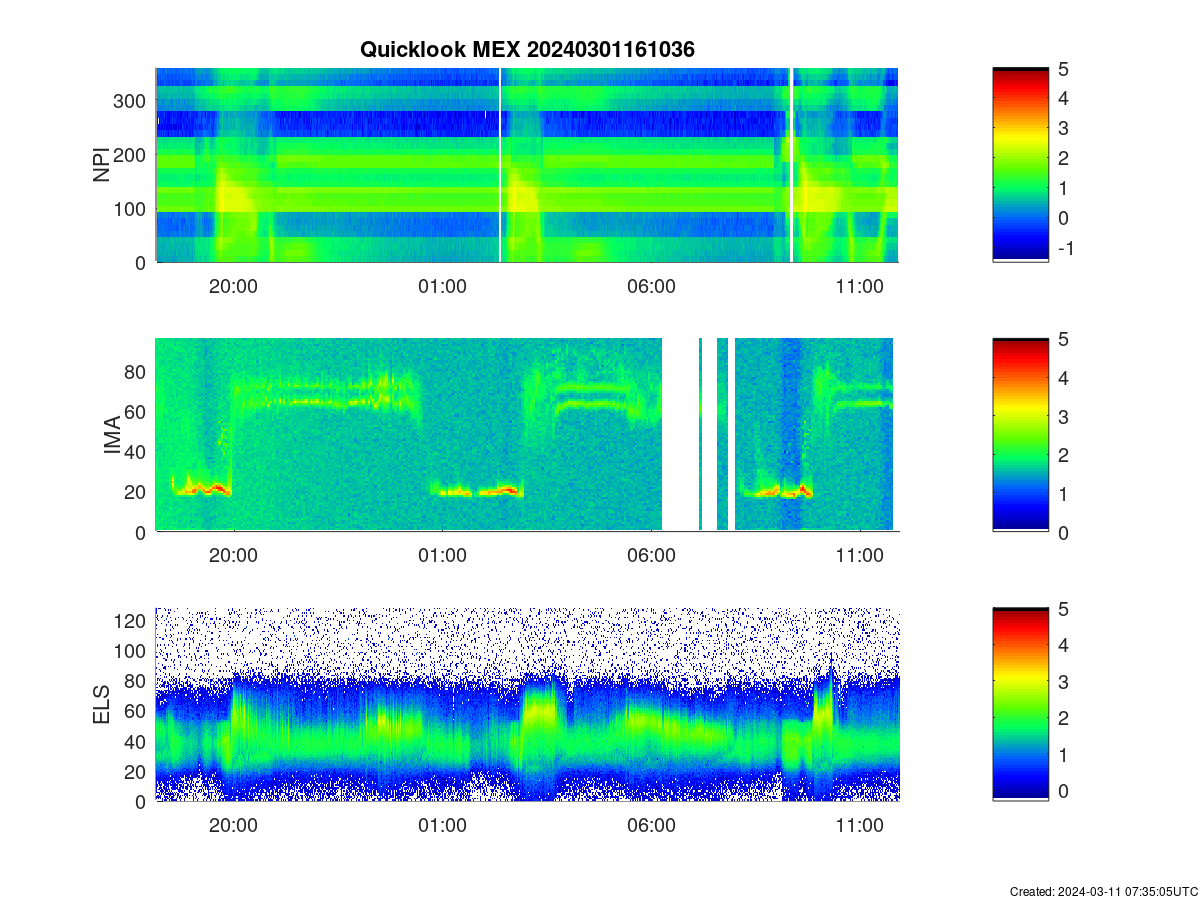The height and width of the screenshot is (900, 1200).
Task: Click the IMA plot's color bar
Action: (x=1020, y=435)
